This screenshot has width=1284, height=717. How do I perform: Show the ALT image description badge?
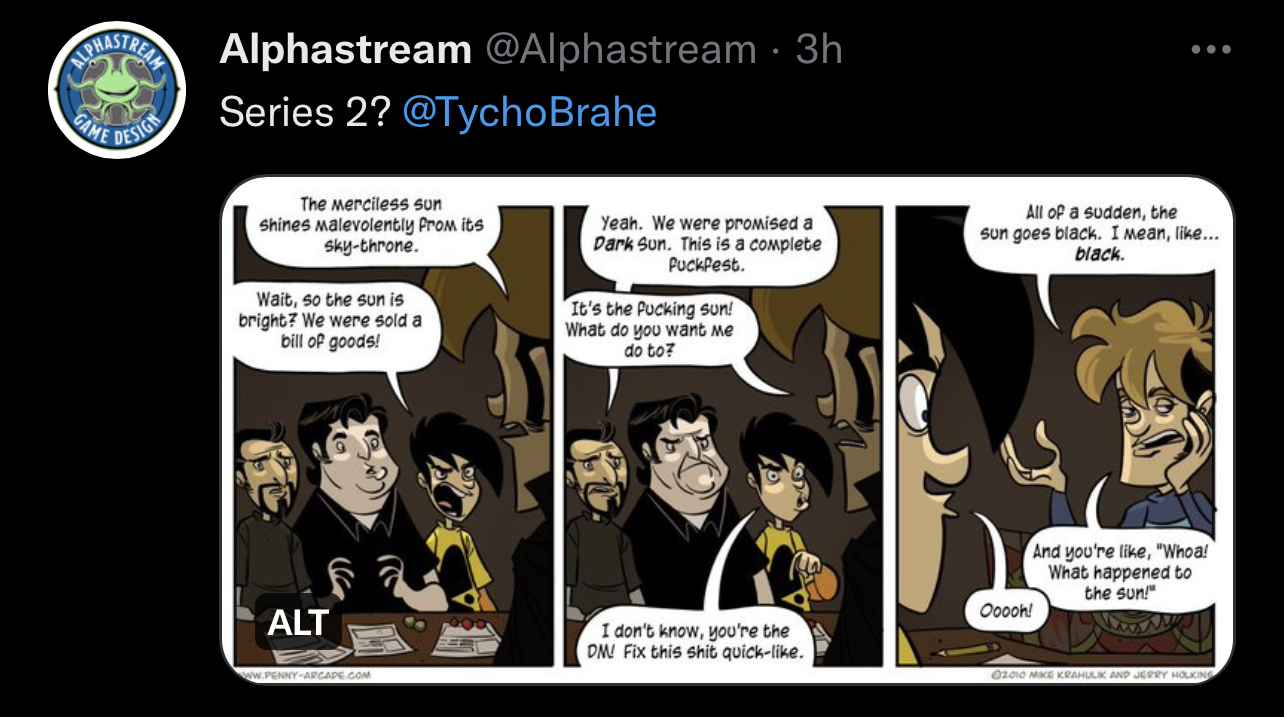tap(298, 622)
